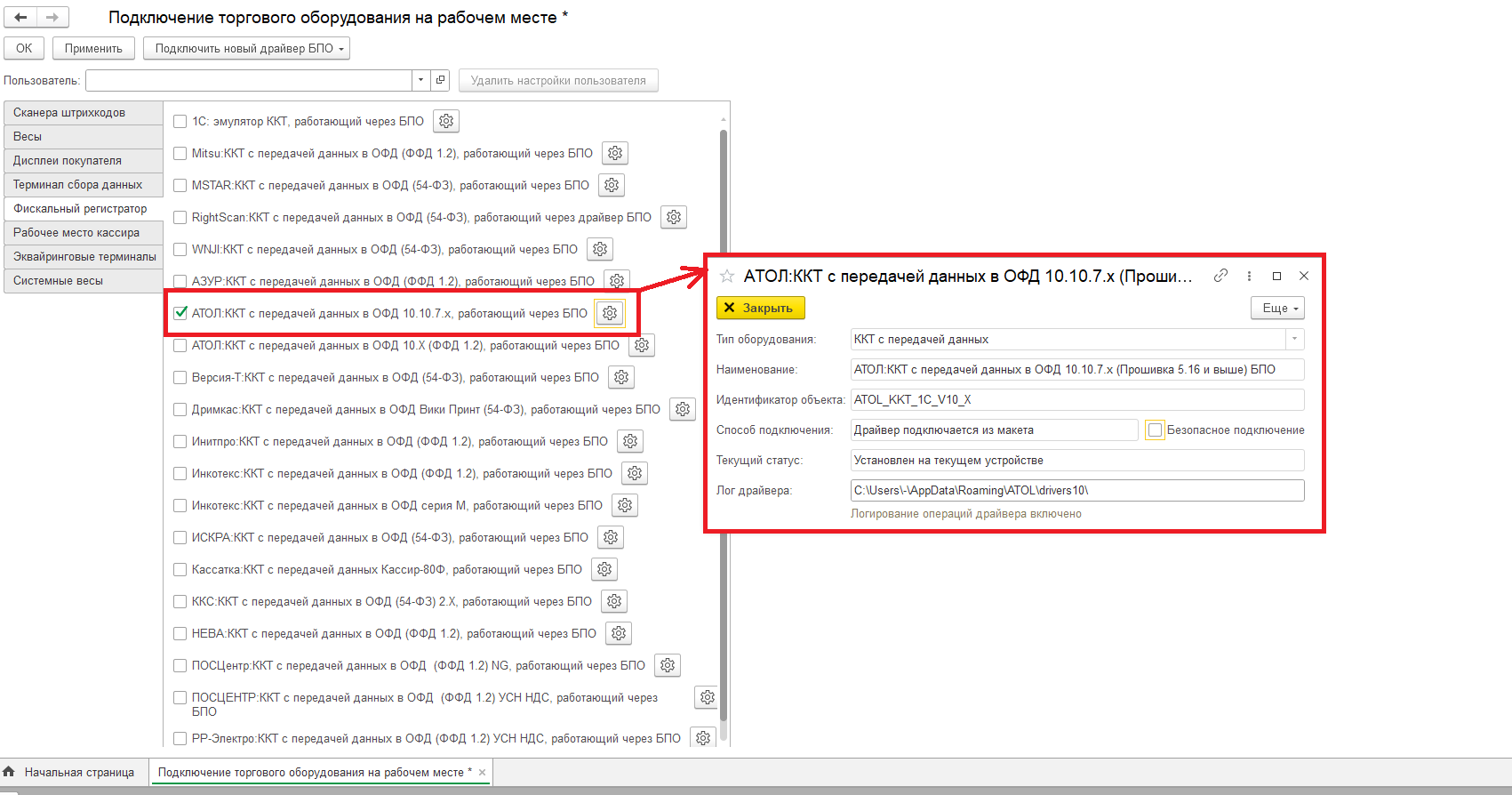Enable АЗУР:ККТ driver checkbox

[180, 281]
